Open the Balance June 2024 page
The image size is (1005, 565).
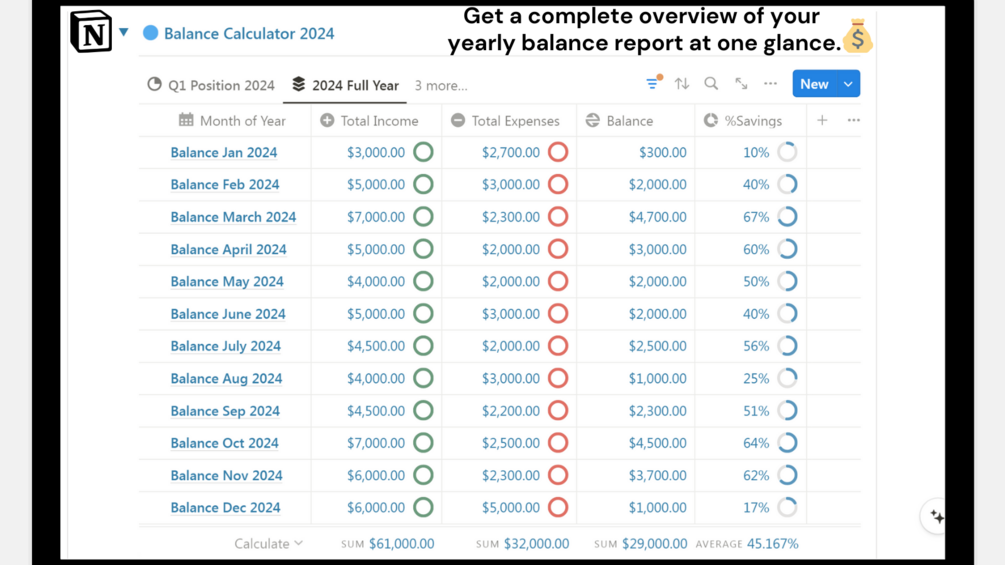pos(228,314)
